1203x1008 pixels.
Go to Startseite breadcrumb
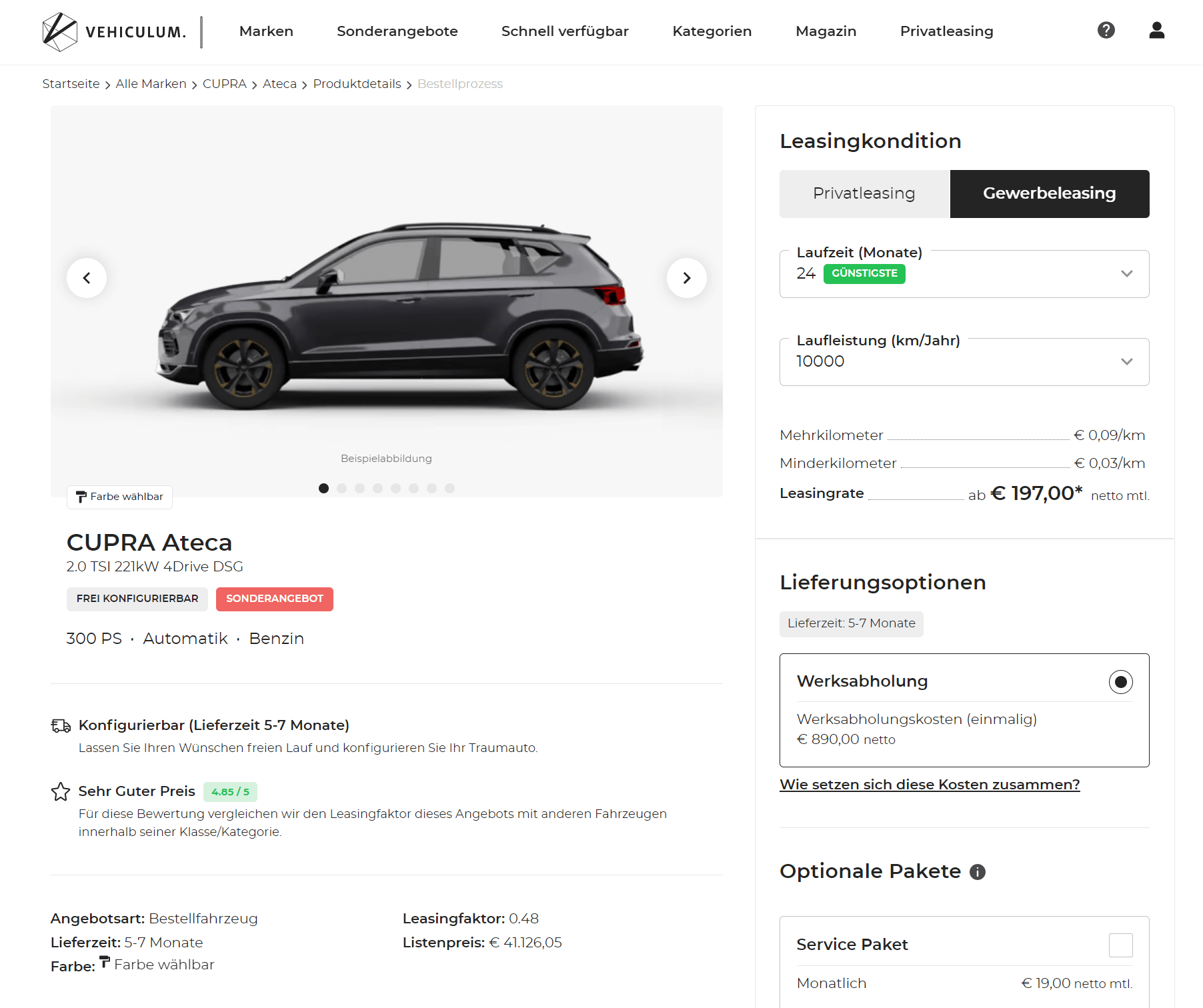coord(71,84)
